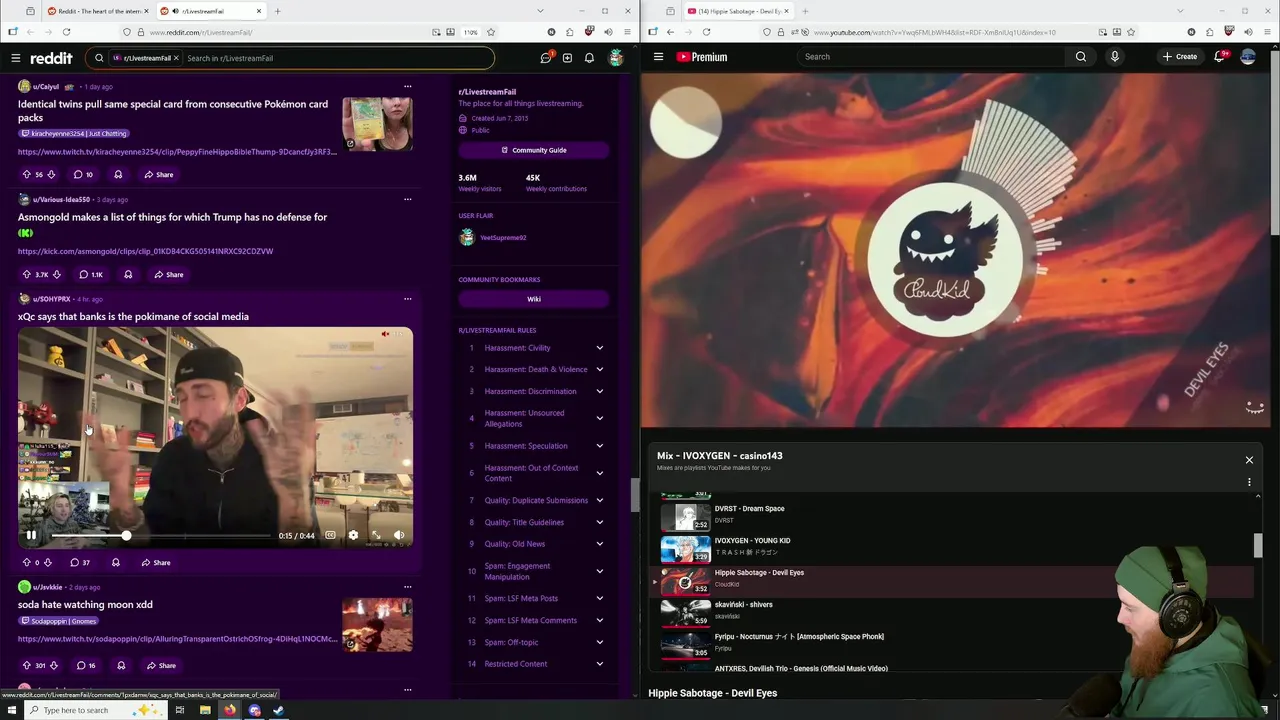Image resolution: width=1280 pixels, height=720 pixels.
Task: Pause the xQc video clip
Action: pyautogui.click(x=31, y=535)
